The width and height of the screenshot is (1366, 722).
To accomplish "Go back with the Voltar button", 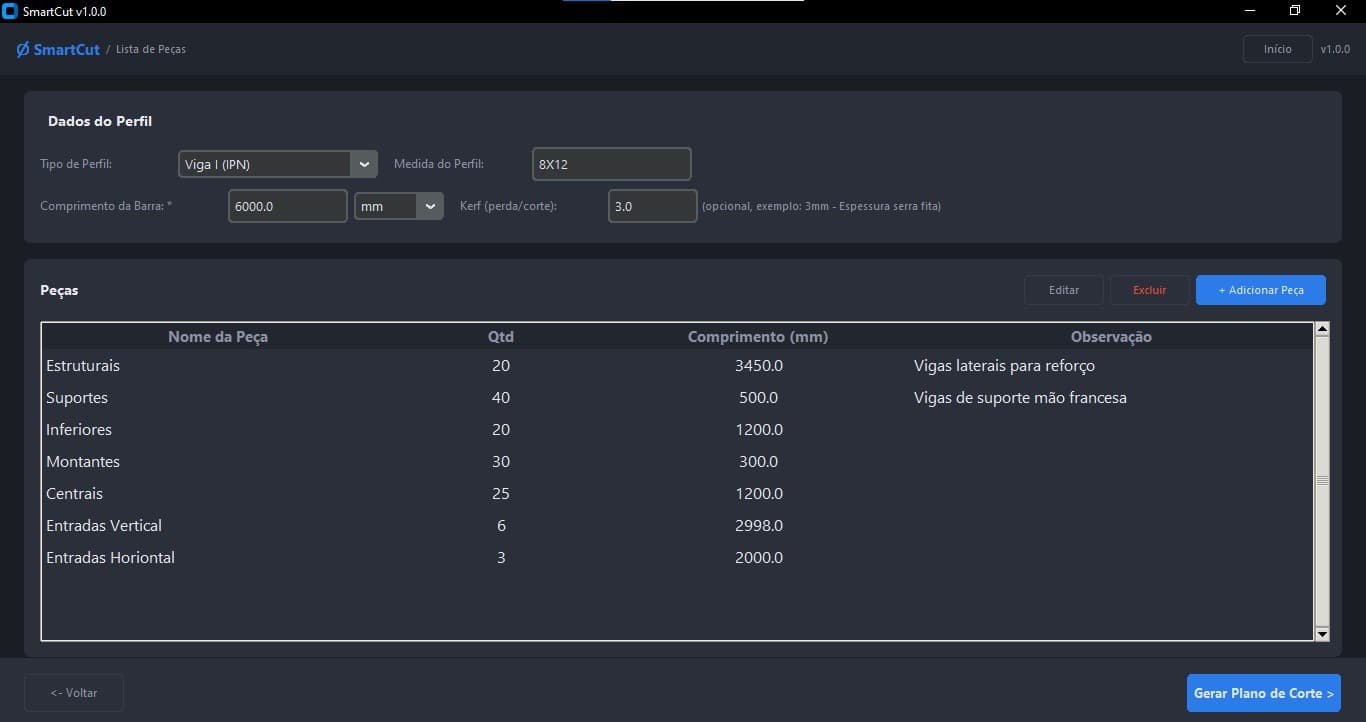I will pos(74,693).
